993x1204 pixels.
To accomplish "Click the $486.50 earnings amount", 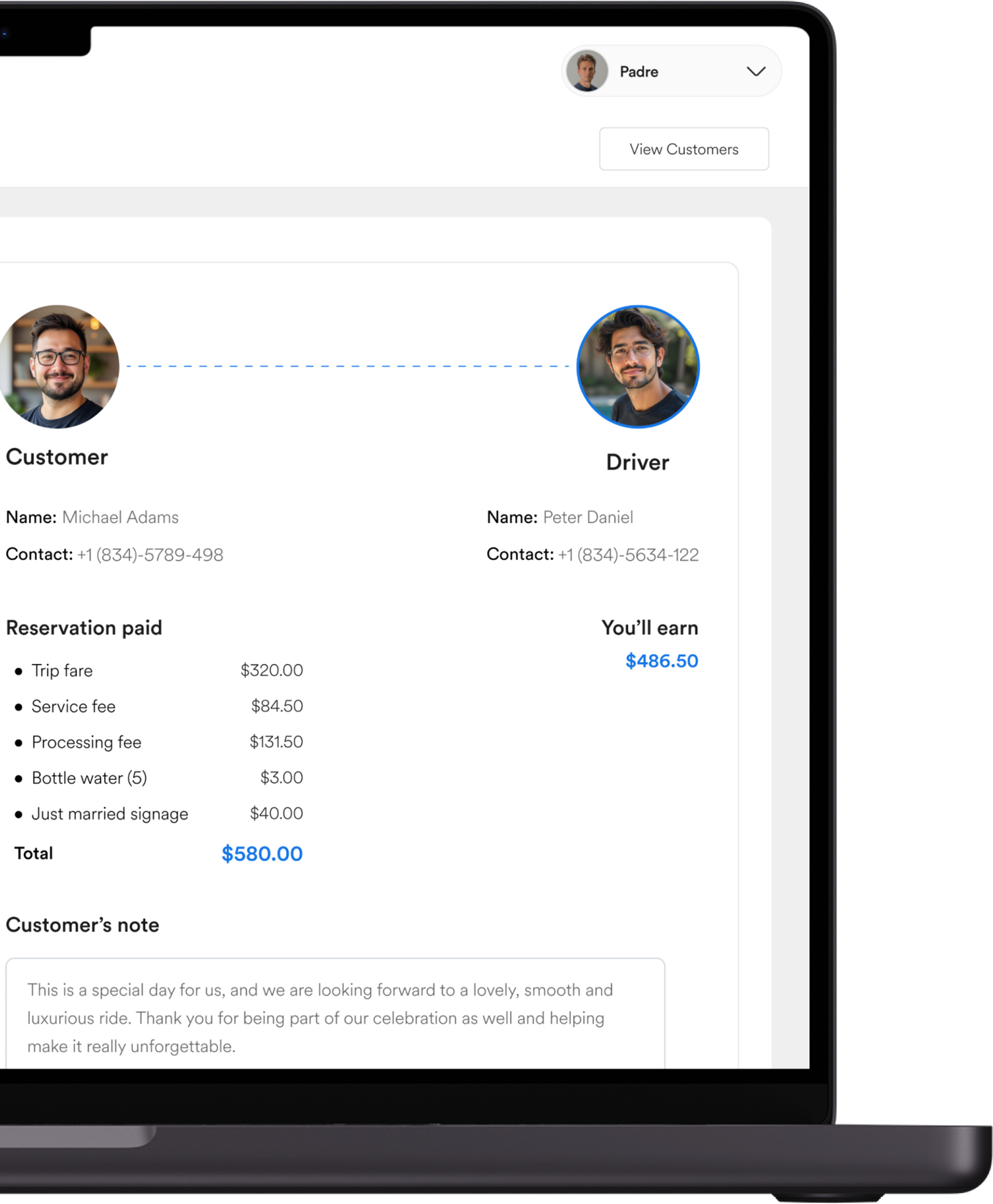I will 661,661.
